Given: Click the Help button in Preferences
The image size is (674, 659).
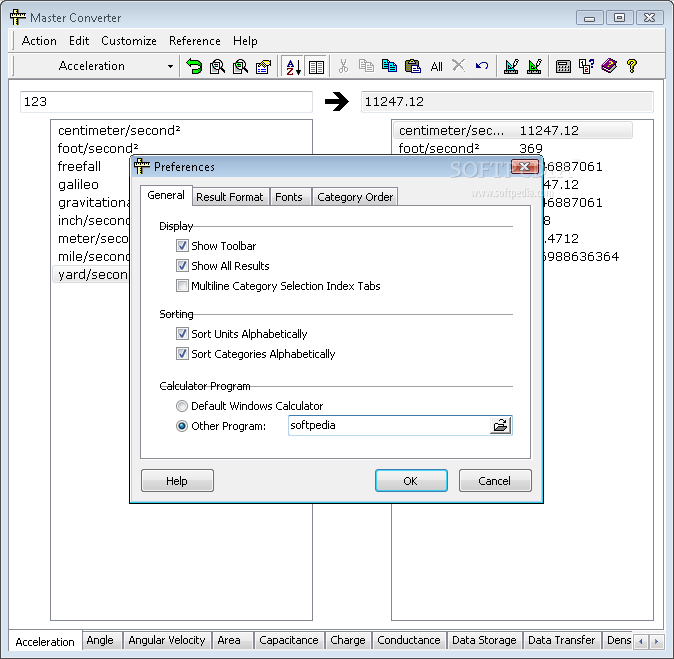Looking at the screenshot, I should 177,481.
